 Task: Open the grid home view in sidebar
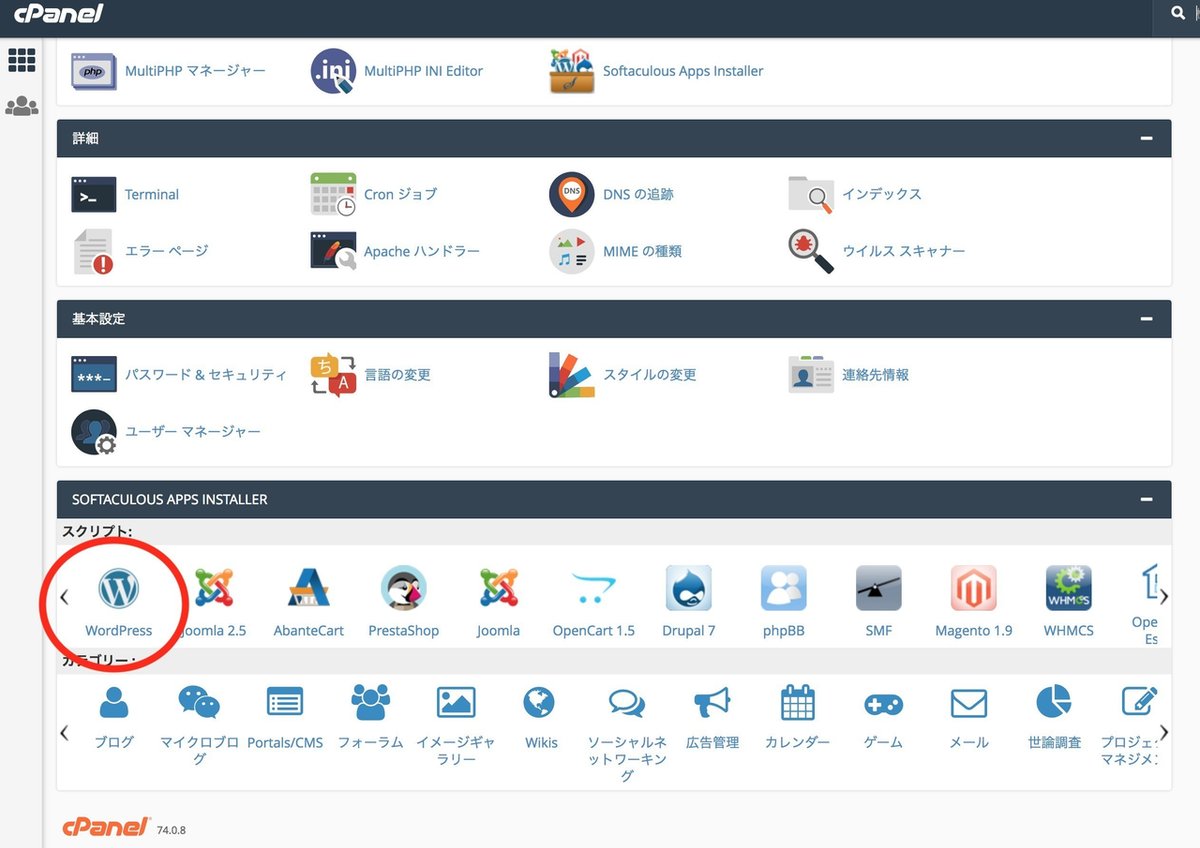click(21, 60)
